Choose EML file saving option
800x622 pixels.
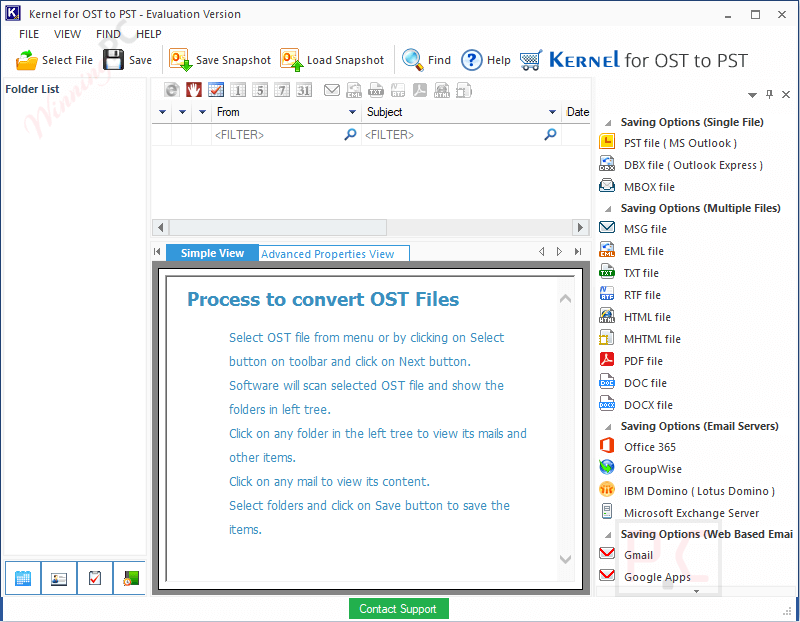pyautogui.click(x=632, y=251)
